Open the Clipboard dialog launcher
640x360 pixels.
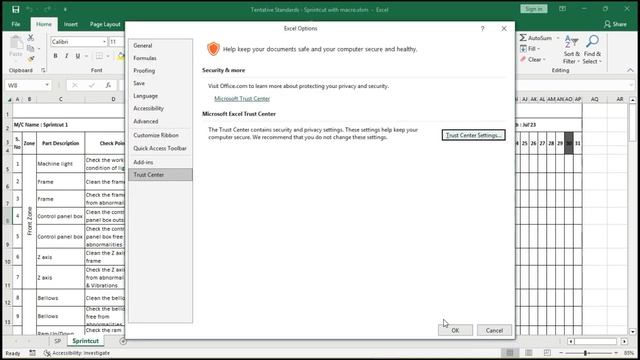click(43, 70)
